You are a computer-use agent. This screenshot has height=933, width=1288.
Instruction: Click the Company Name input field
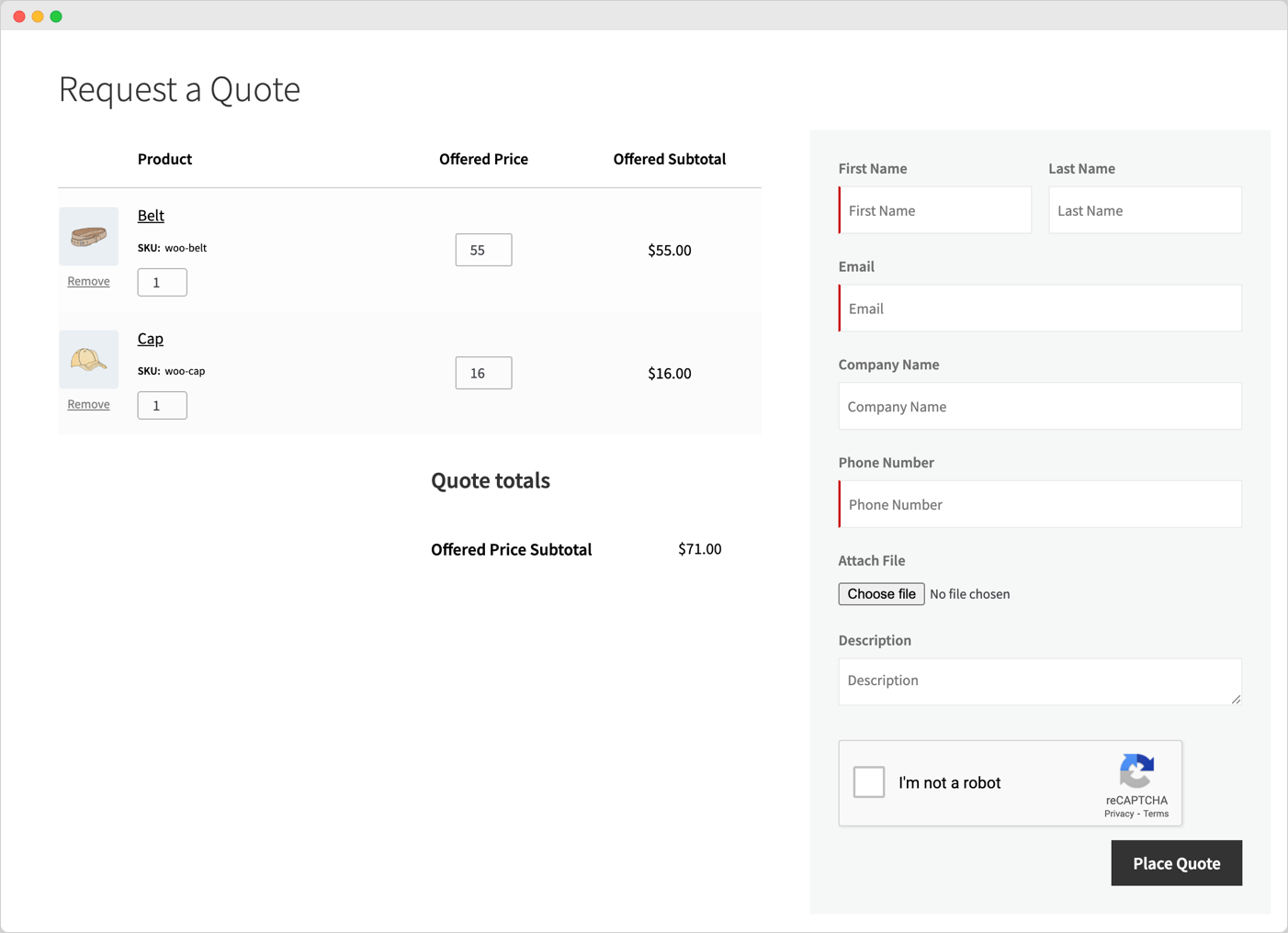1039,406
